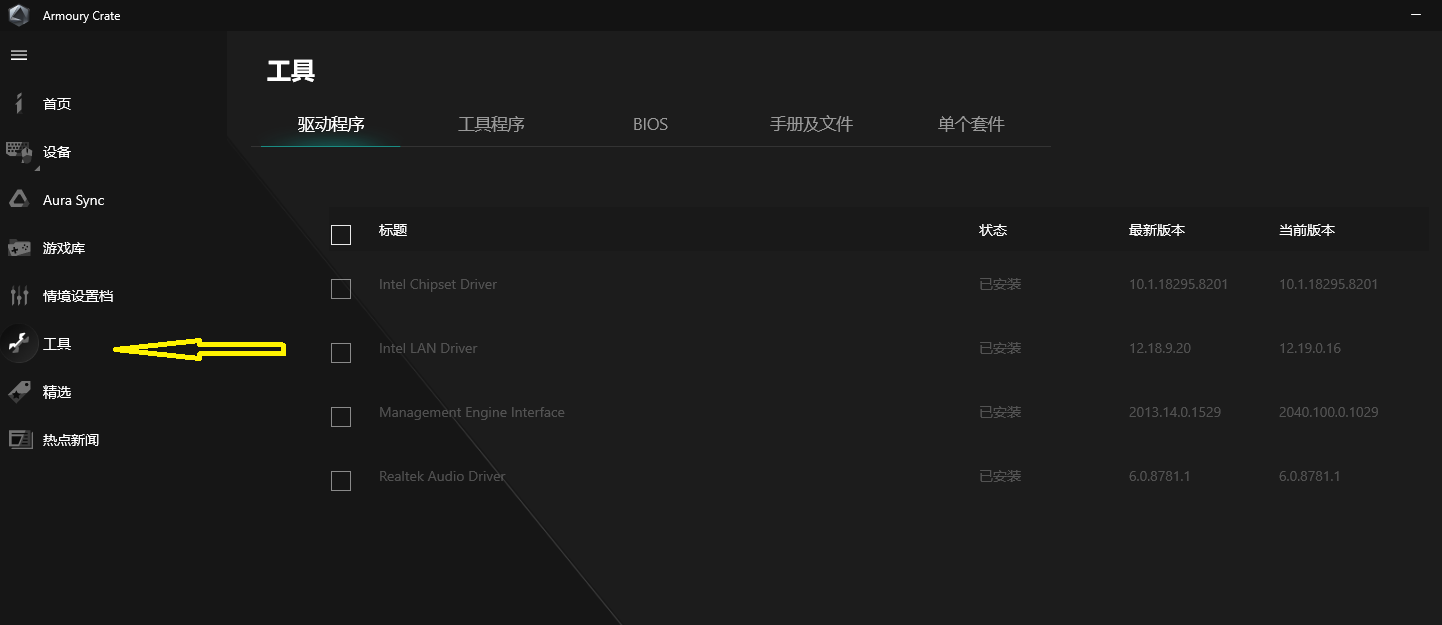Screen dimensions: 1442x625
Task: Open the Scenario Profiles (情境设置档) sliders icon
Action: (x=19, y=295)
